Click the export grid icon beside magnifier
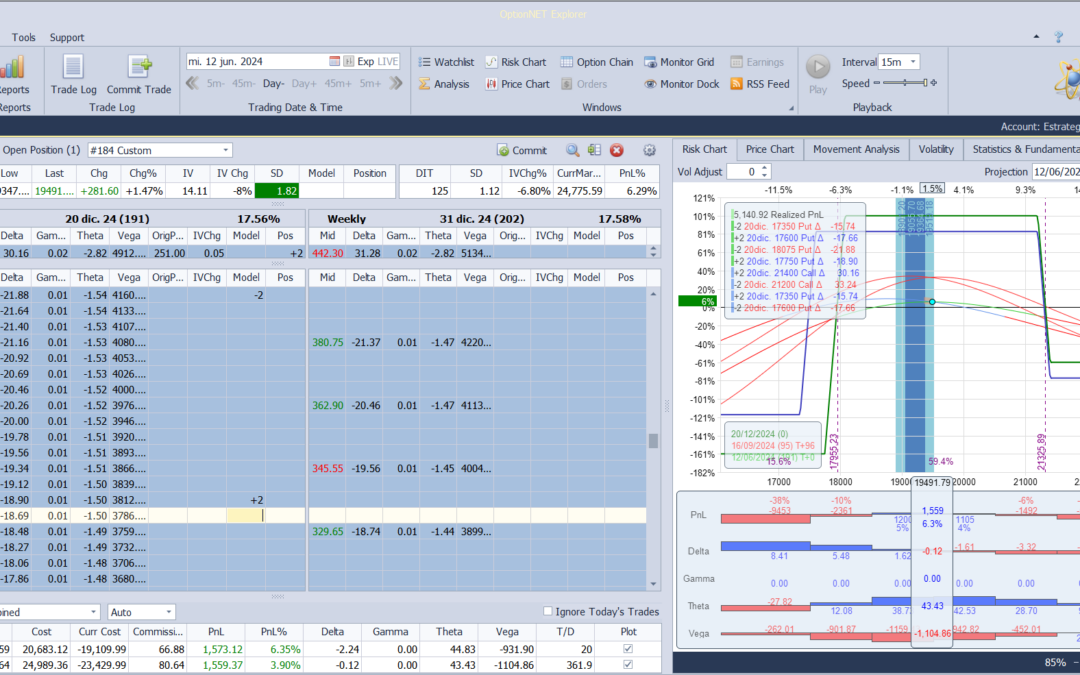This screenshot has height=675, width=1080. coord(594,150)
